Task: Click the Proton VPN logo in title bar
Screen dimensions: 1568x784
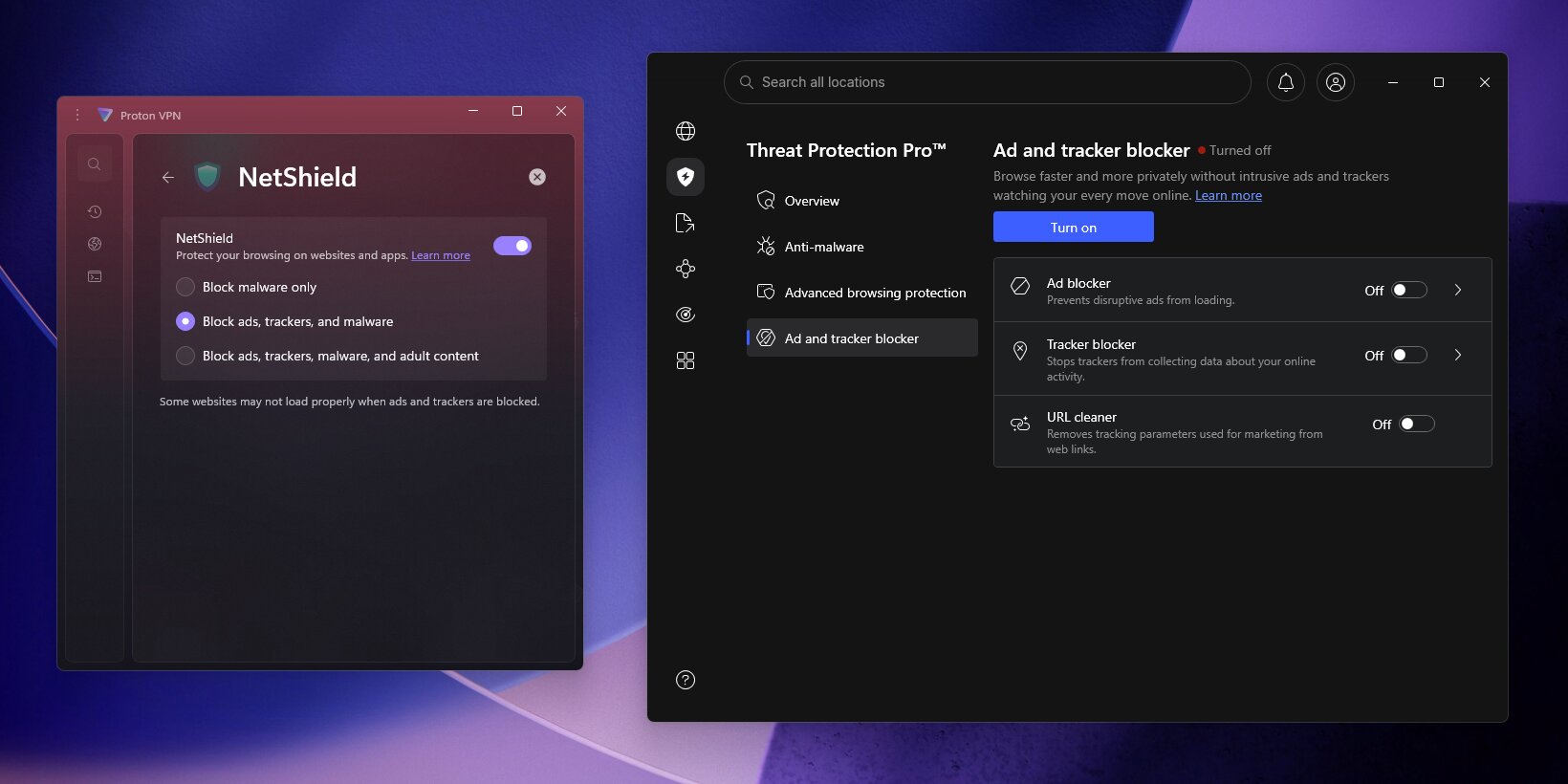Action: point(105,115)
